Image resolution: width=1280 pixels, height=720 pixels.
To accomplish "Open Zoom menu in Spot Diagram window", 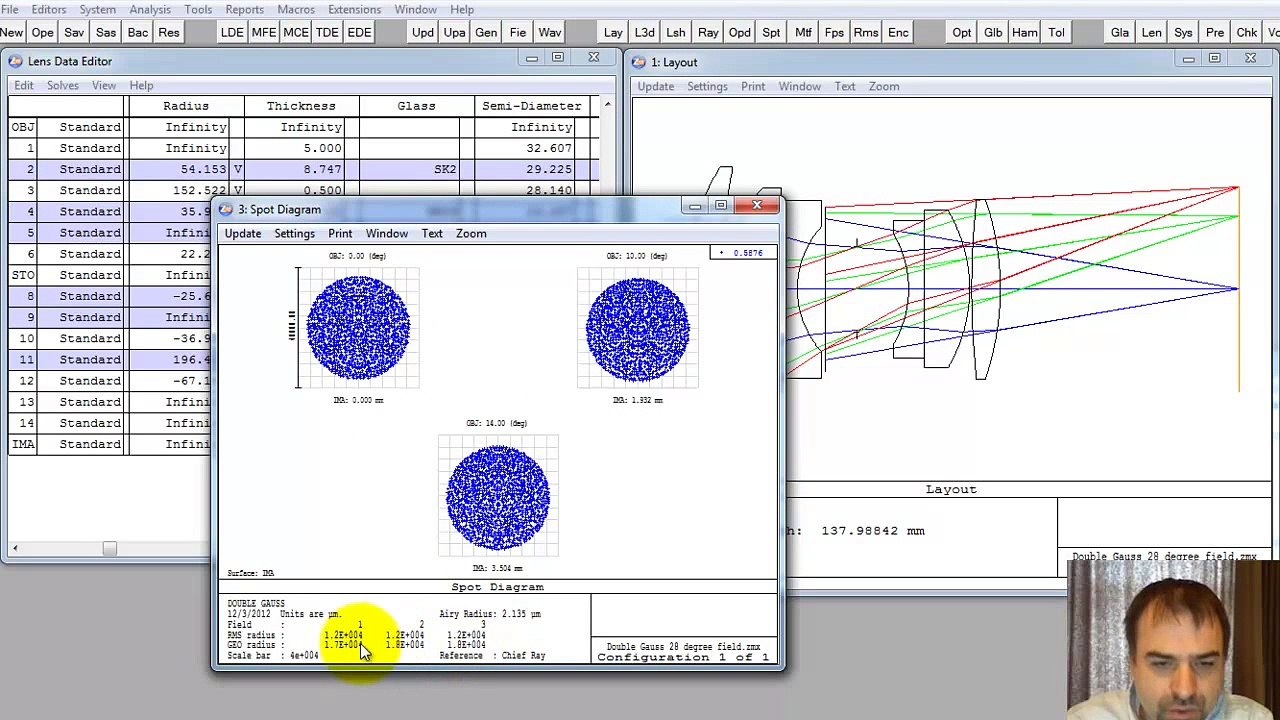I will (471, 233).
